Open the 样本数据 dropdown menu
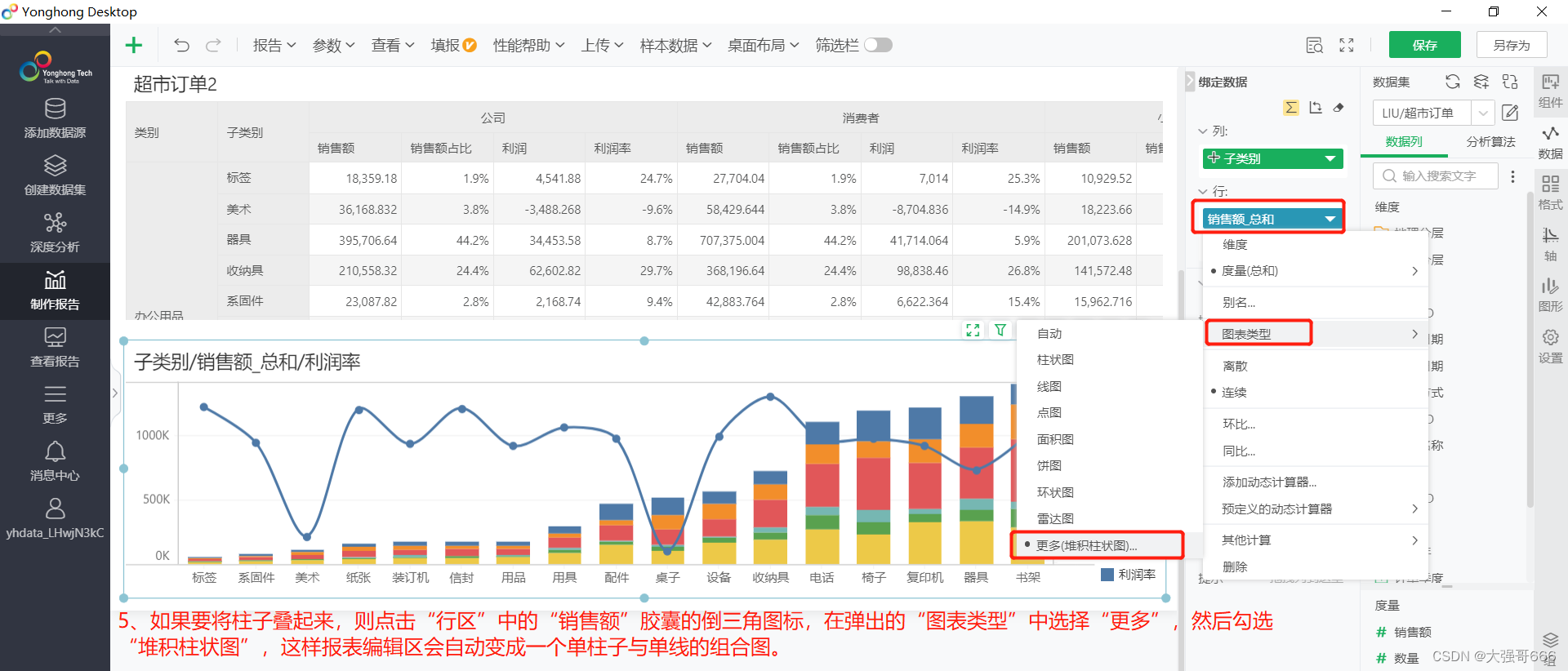Viewport: 1568px width, 671px height. (x=676, y=45)
